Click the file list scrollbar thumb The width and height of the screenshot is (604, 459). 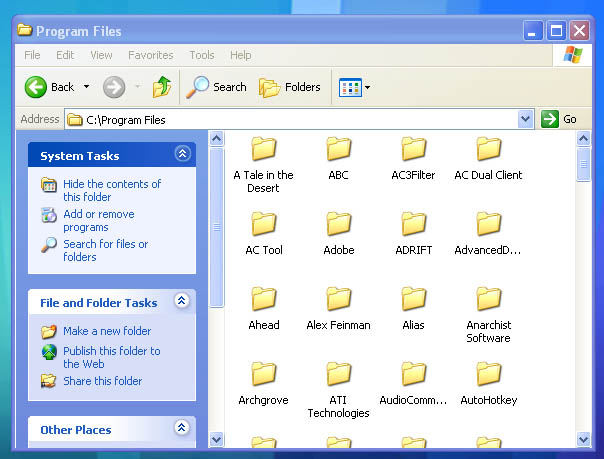(583, 164)
